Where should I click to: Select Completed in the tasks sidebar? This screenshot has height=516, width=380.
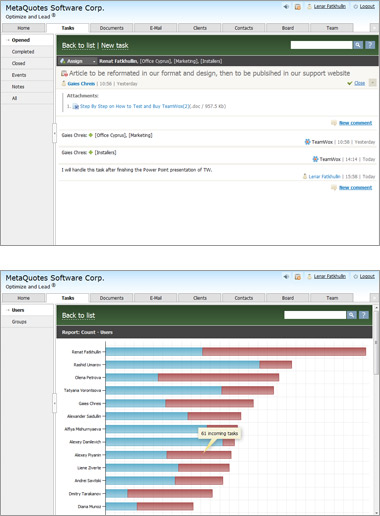(23, 52)
